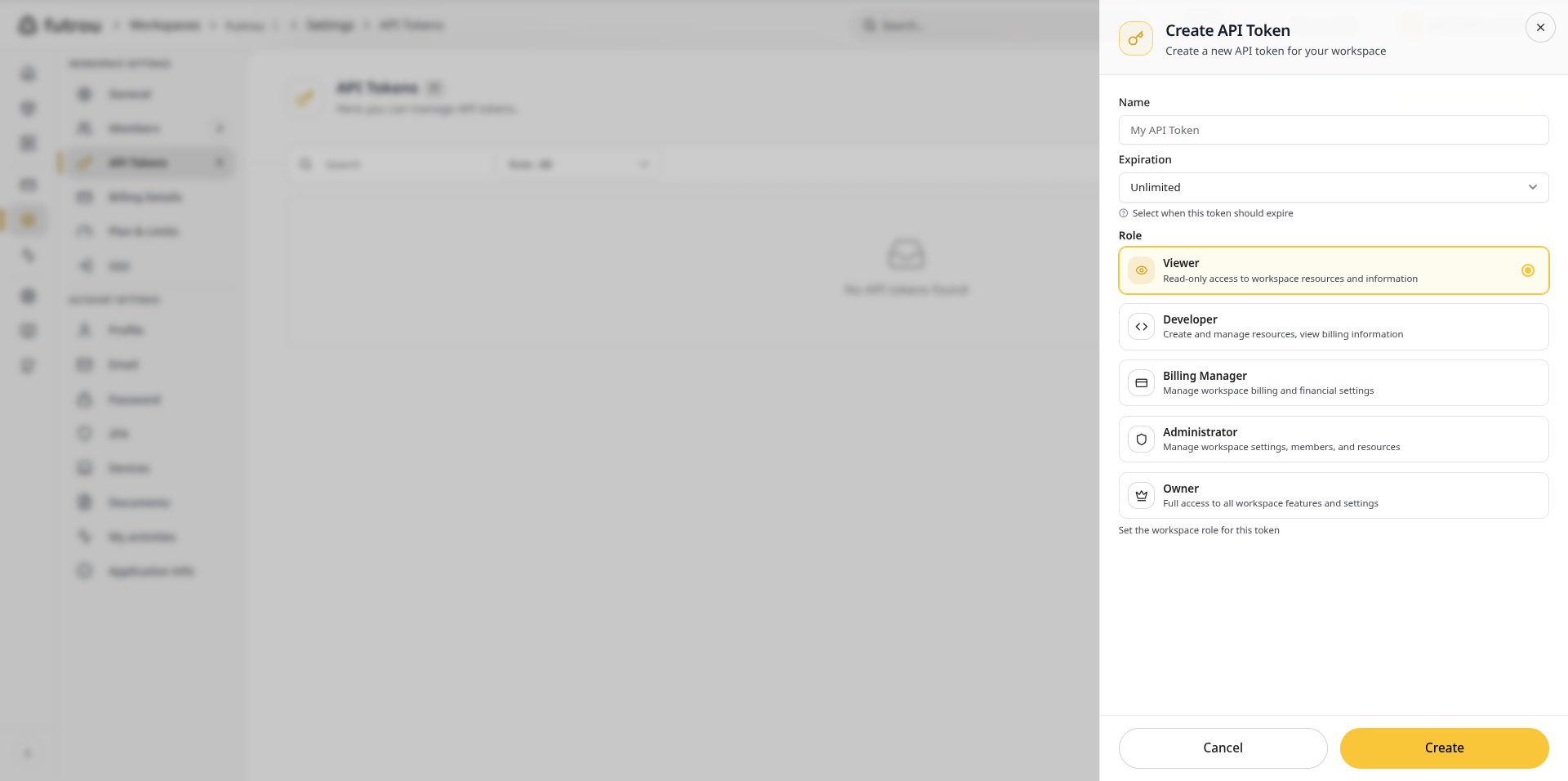Click the crown icon on Owner
Screen dimensions: 1568x781
click(1141, 496)
